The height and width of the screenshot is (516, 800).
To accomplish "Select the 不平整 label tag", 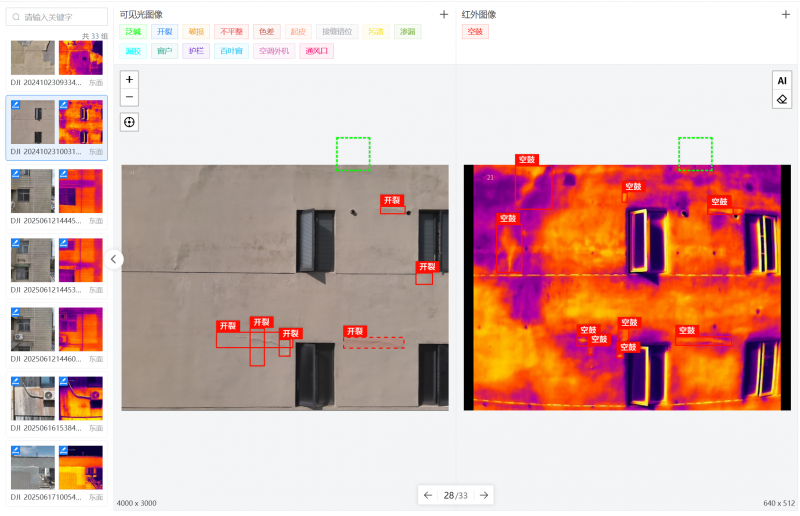I will [231, 32].
